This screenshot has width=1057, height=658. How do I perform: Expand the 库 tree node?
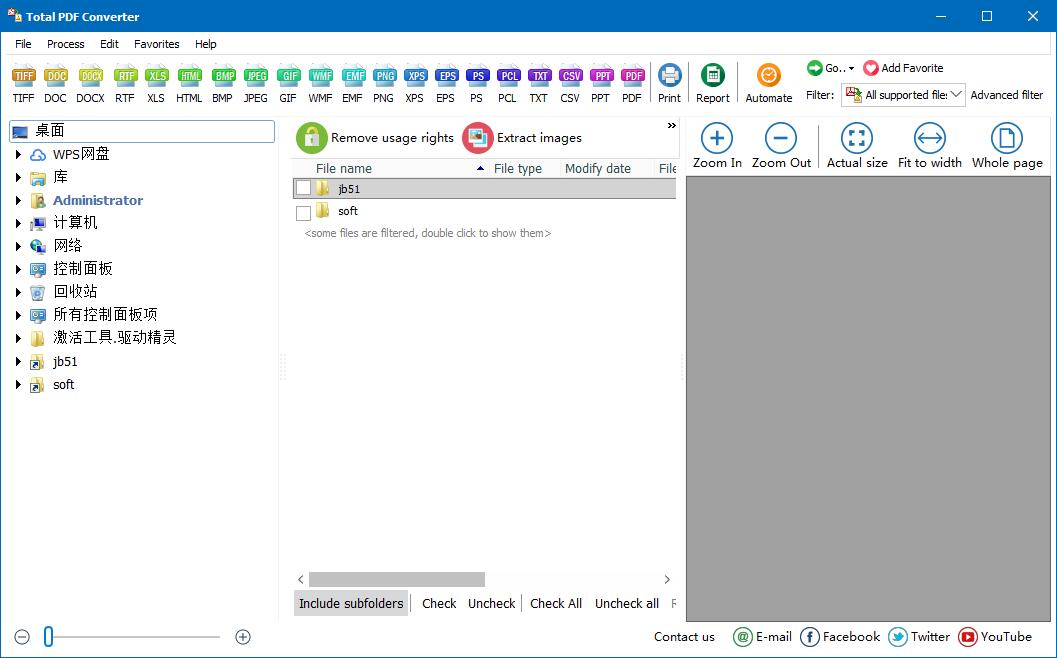pos(19,177)
